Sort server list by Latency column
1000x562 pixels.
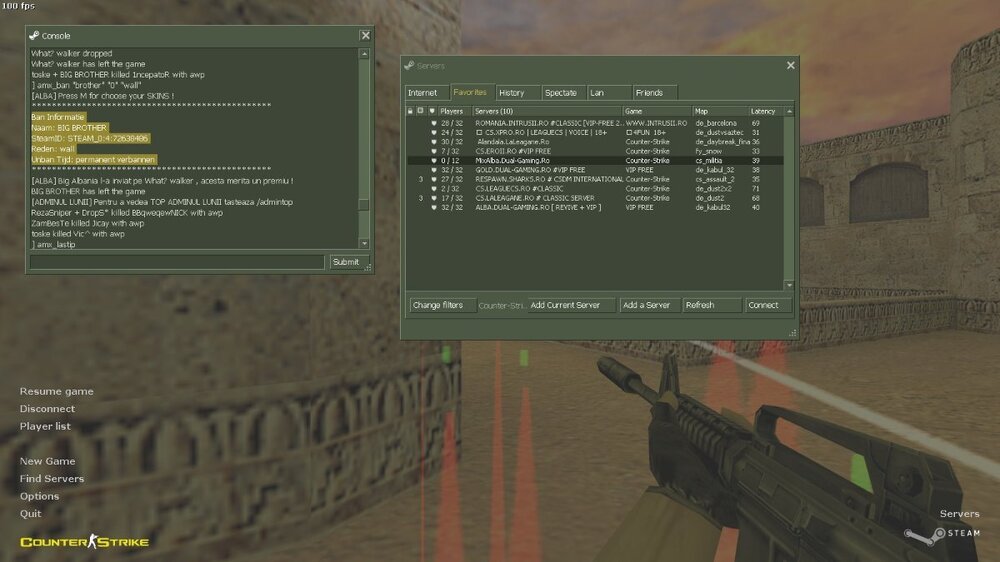coord(764,111)
